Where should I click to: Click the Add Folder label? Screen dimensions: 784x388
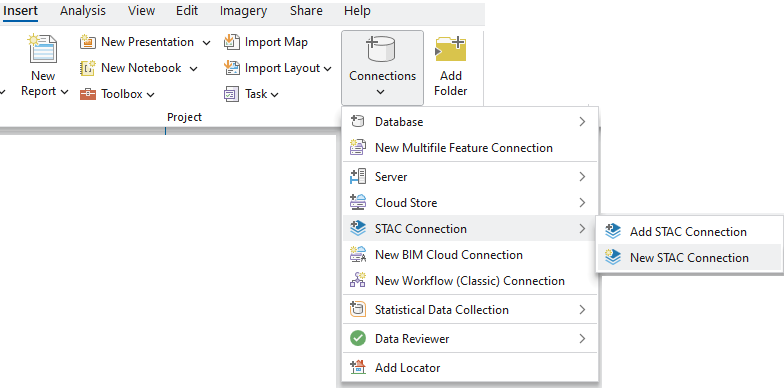tap(450, 84)
